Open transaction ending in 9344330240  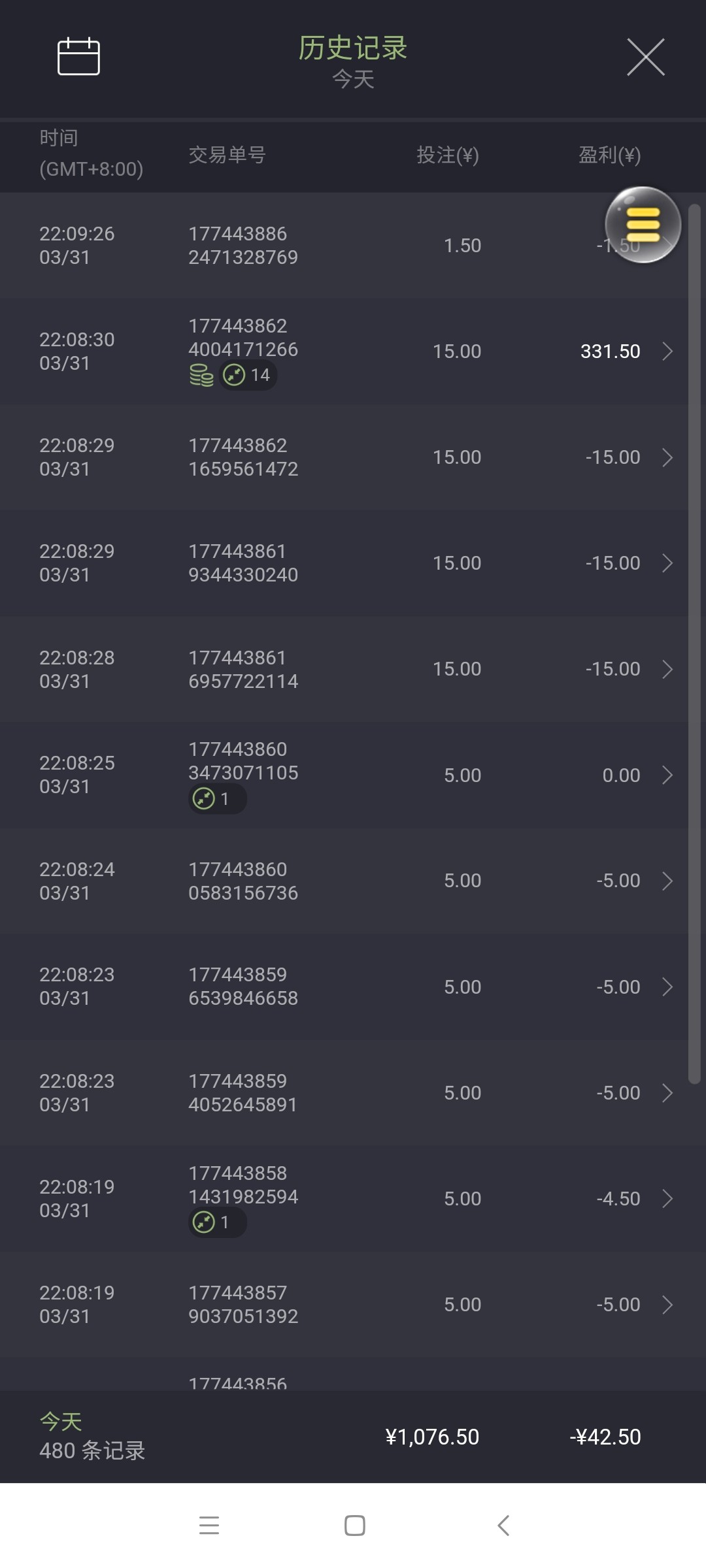243,563
